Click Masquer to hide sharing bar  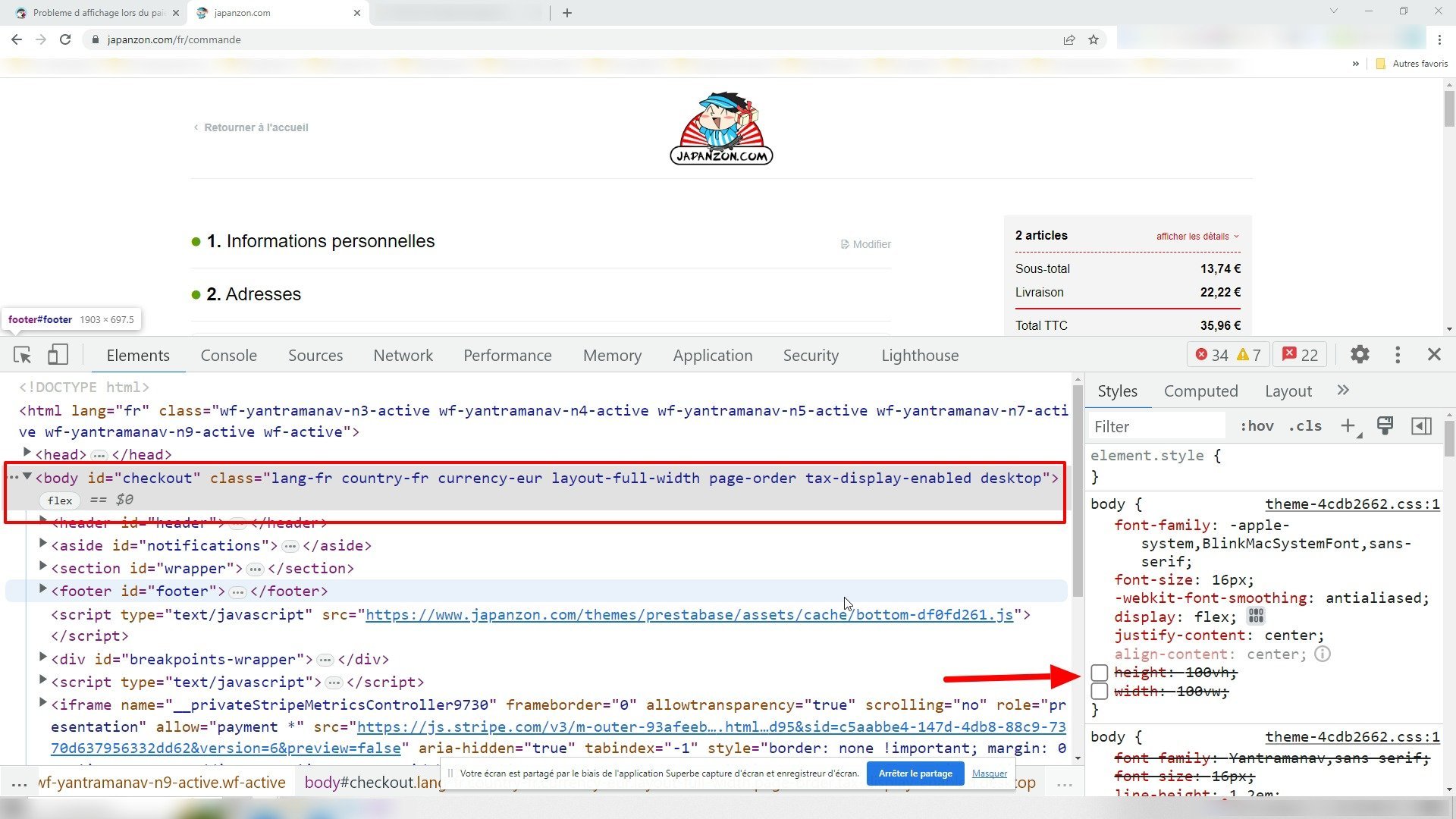990,773
